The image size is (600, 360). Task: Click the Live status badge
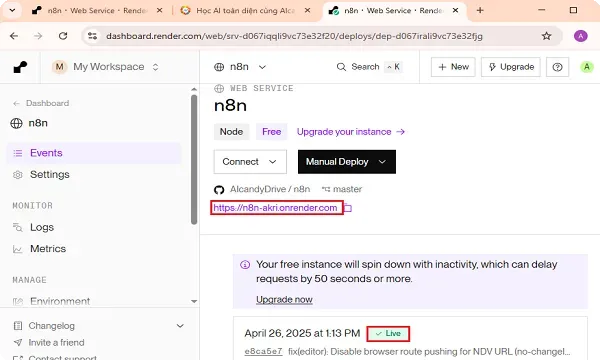click(x=388, y=334)
